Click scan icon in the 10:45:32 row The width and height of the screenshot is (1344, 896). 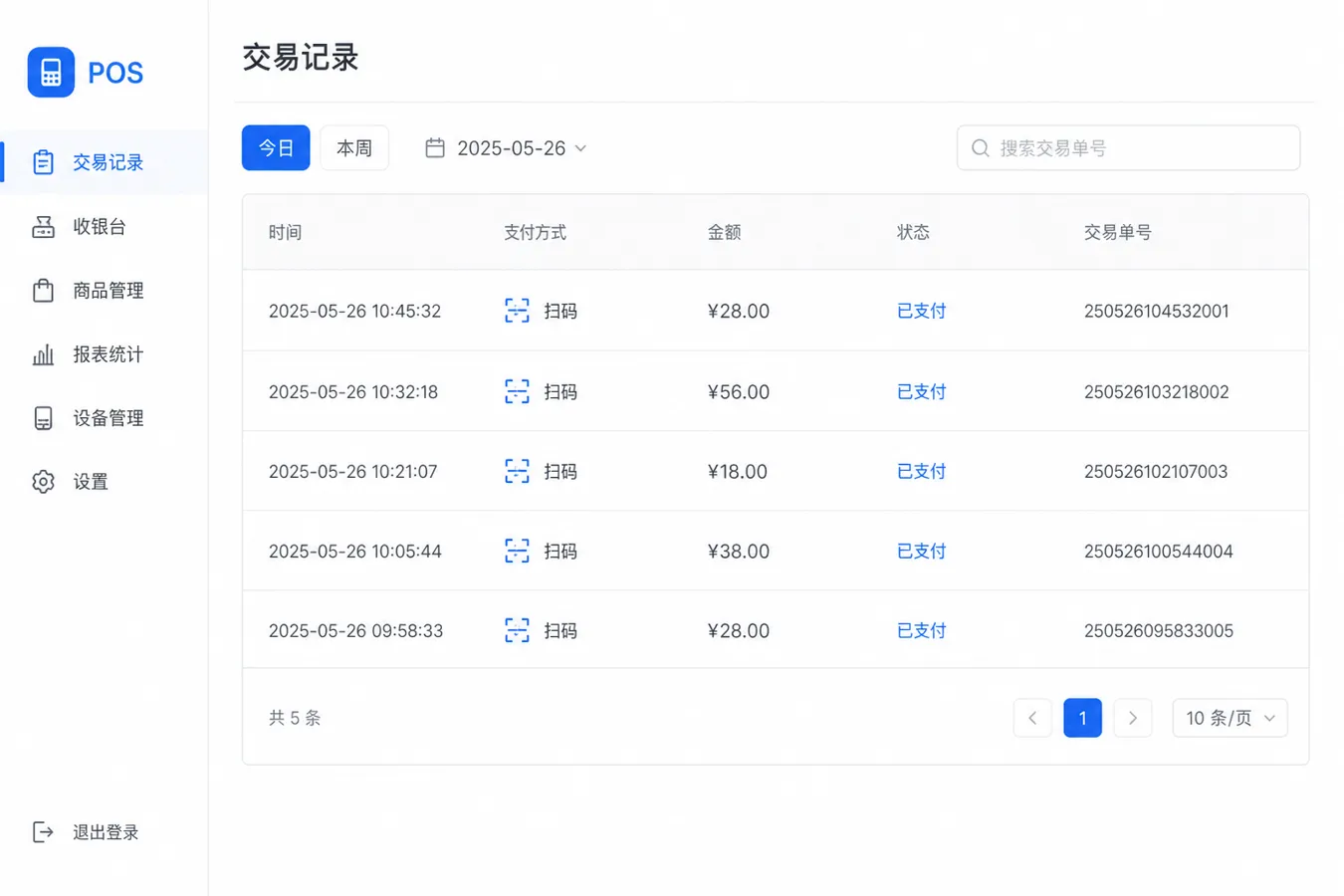point(517,311)
